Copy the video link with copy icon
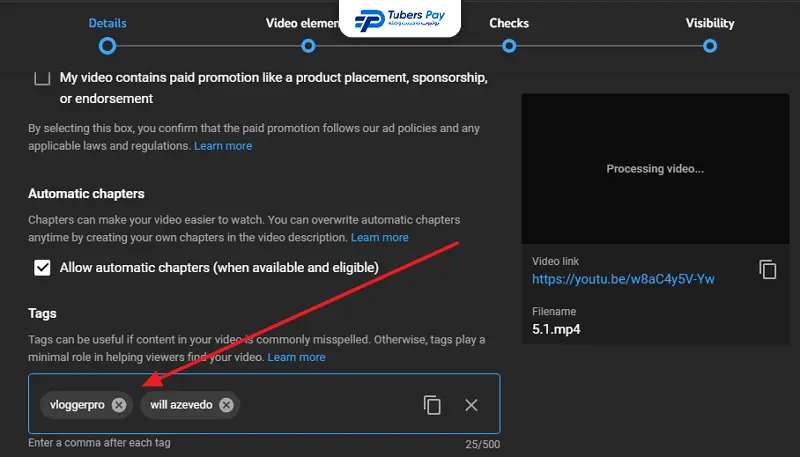 click(x=767, y=269)
